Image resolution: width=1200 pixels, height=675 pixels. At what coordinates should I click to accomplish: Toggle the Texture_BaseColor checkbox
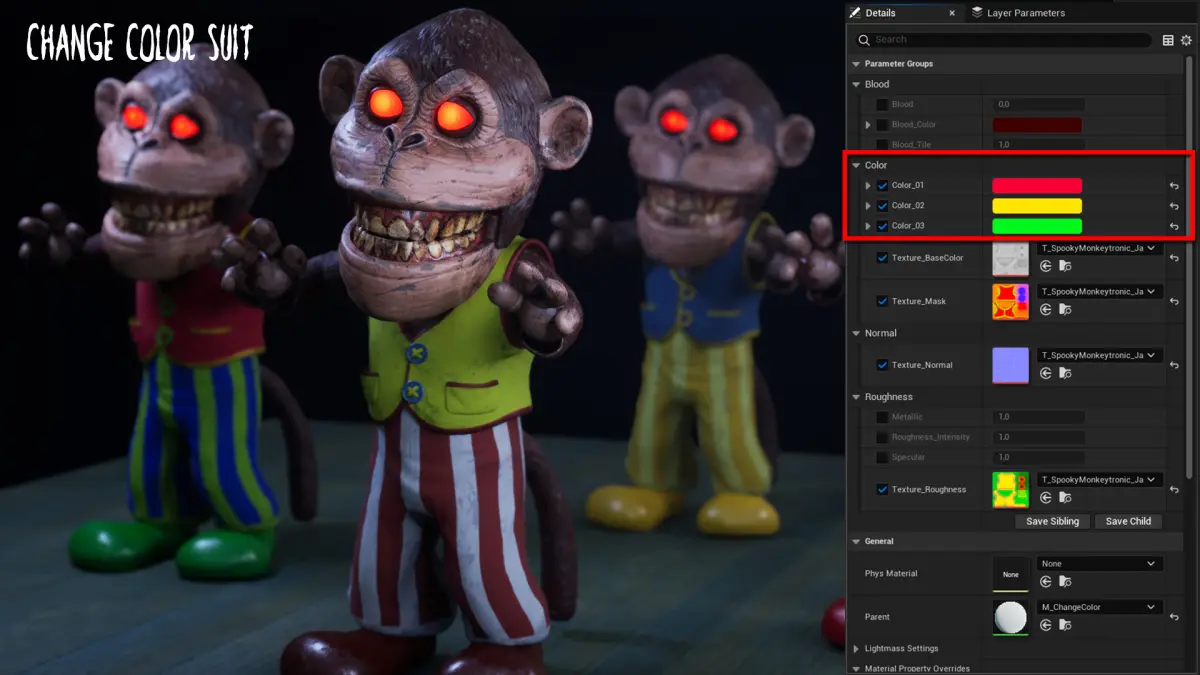click(882, 258)
